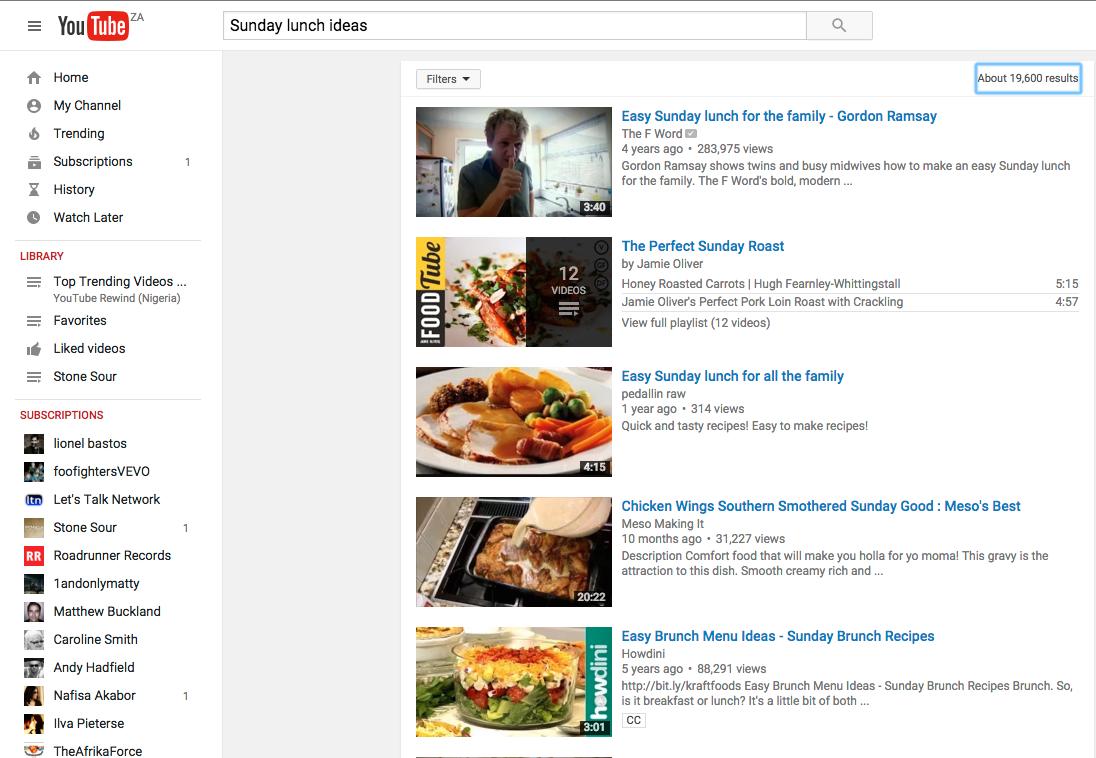Click the search box with Sunday lunch ideas
Image resolution: width=1096 pixels, height=758 pixels.
pyautogui.click(x=514, y=26)
